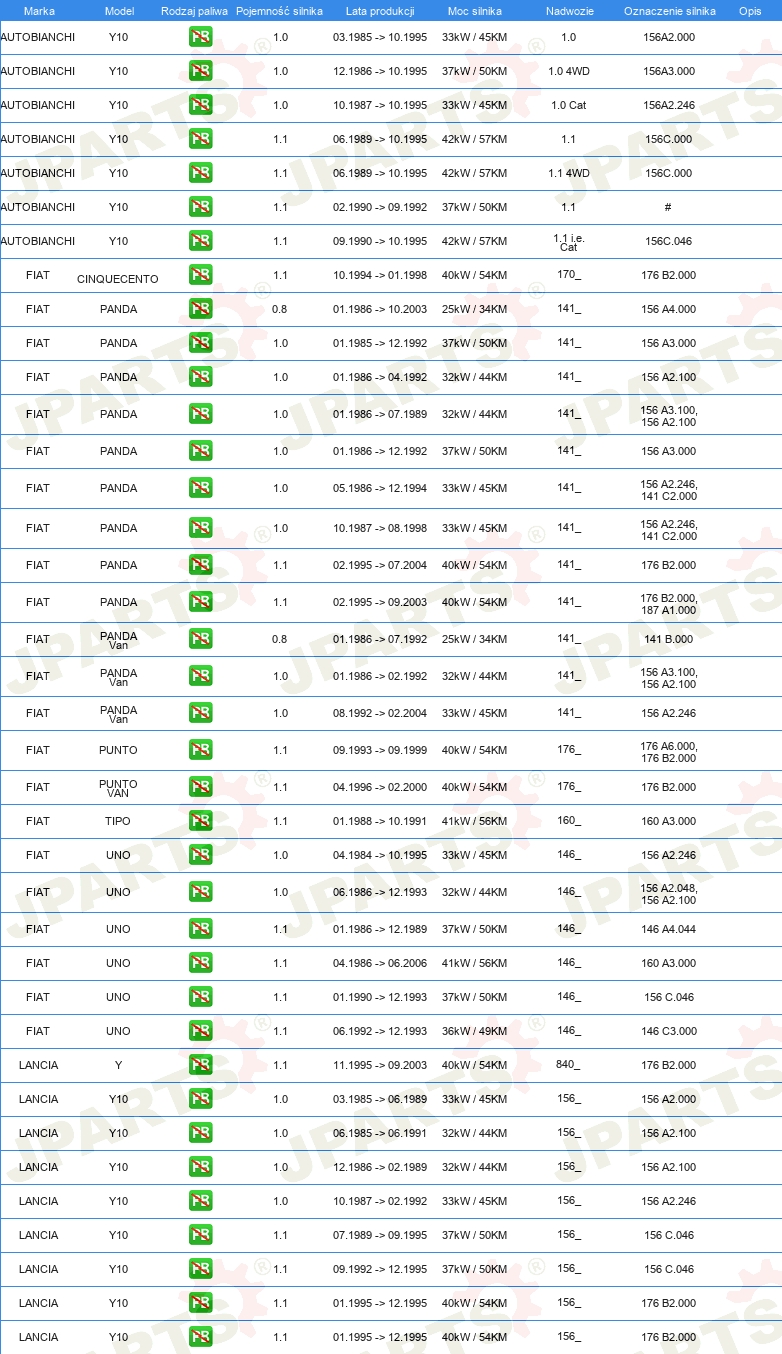Click the Lata produkcji column header
The width and height of the screenshot is (782, 1354).
tap(380, 11)
